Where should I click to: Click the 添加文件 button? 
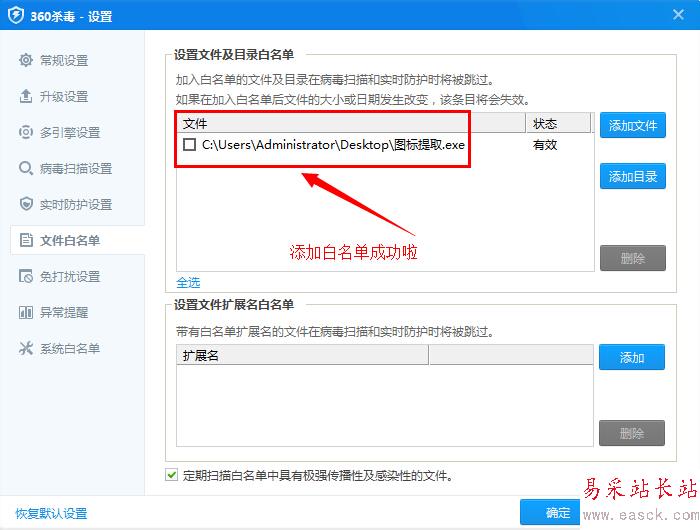click(x=633, y=125)
